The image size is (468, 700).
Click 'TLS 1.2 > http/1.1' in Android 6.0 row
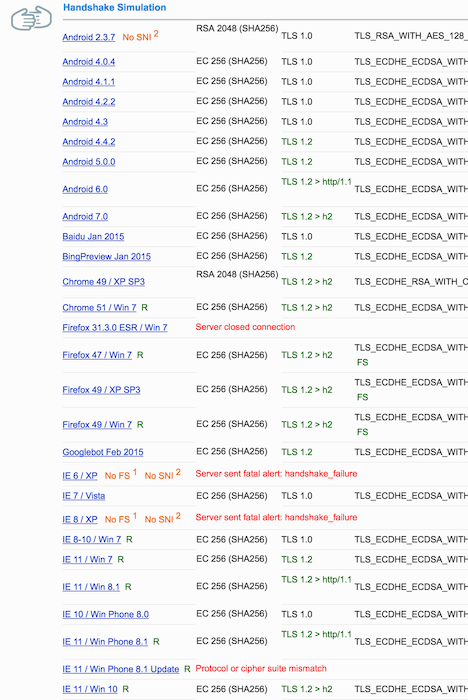316,182
